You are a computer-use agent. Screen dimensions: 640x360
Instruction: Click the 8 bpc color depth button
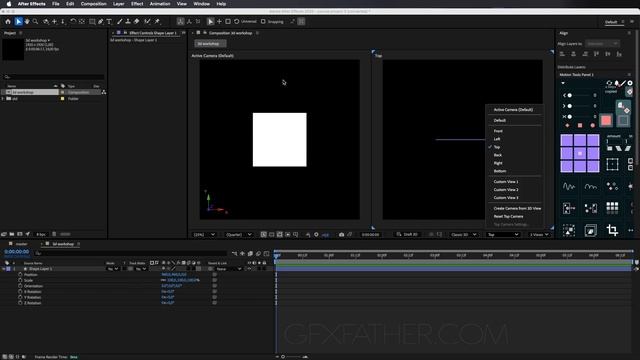click(41, 234)
